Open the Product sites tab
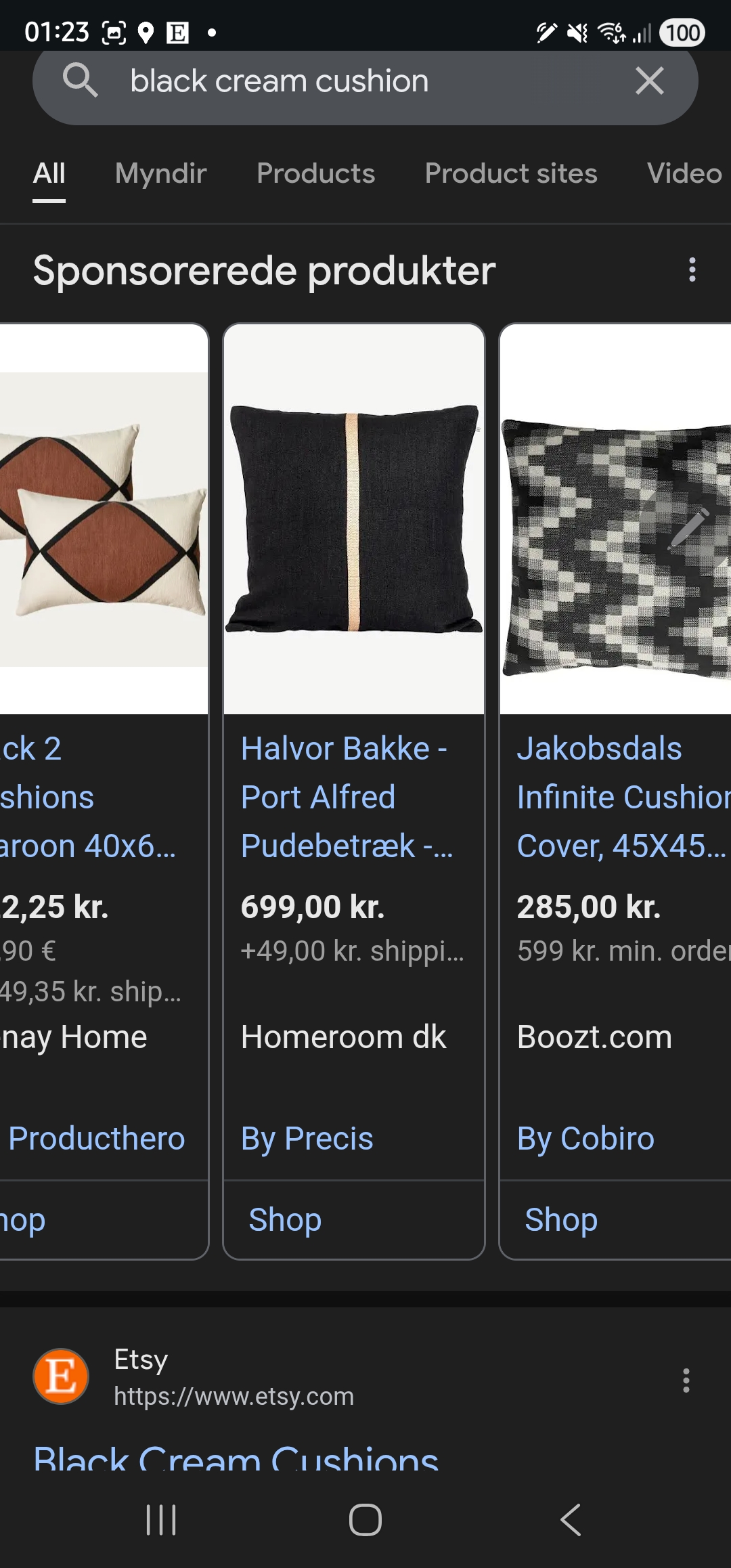Viewport: 731px width, 1568px height. click(x=511, y=173)
